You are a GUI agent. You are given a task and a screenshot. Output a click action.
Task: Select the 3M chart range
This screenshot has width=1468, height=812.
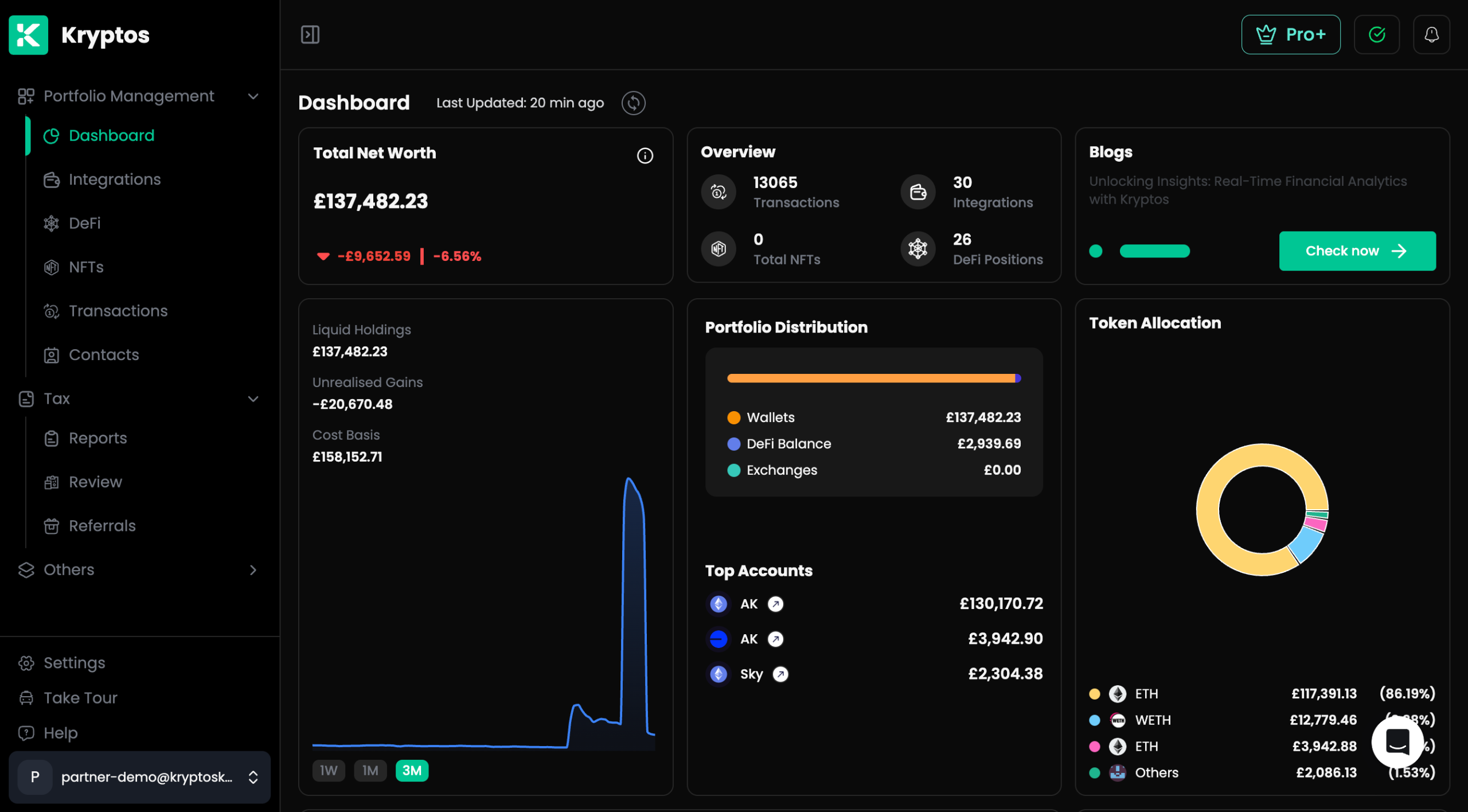pyautogui.click(x=412, y=770)
